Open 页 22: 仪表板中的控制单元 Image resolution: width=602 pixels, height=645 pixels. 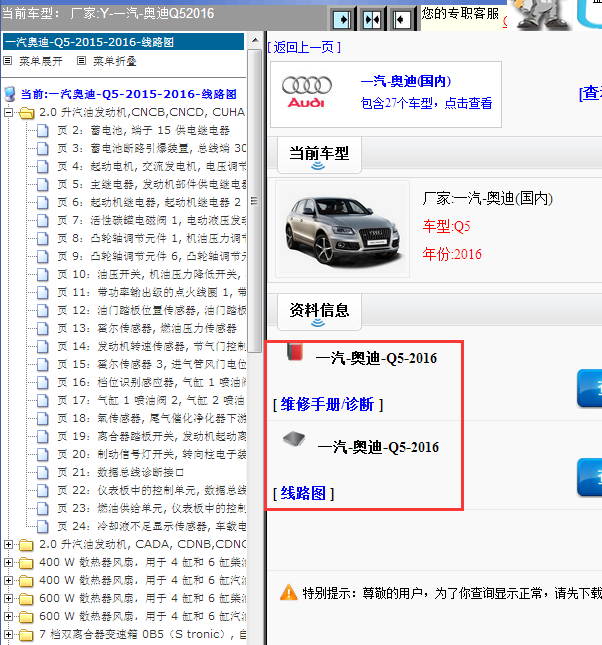point(151,490)
